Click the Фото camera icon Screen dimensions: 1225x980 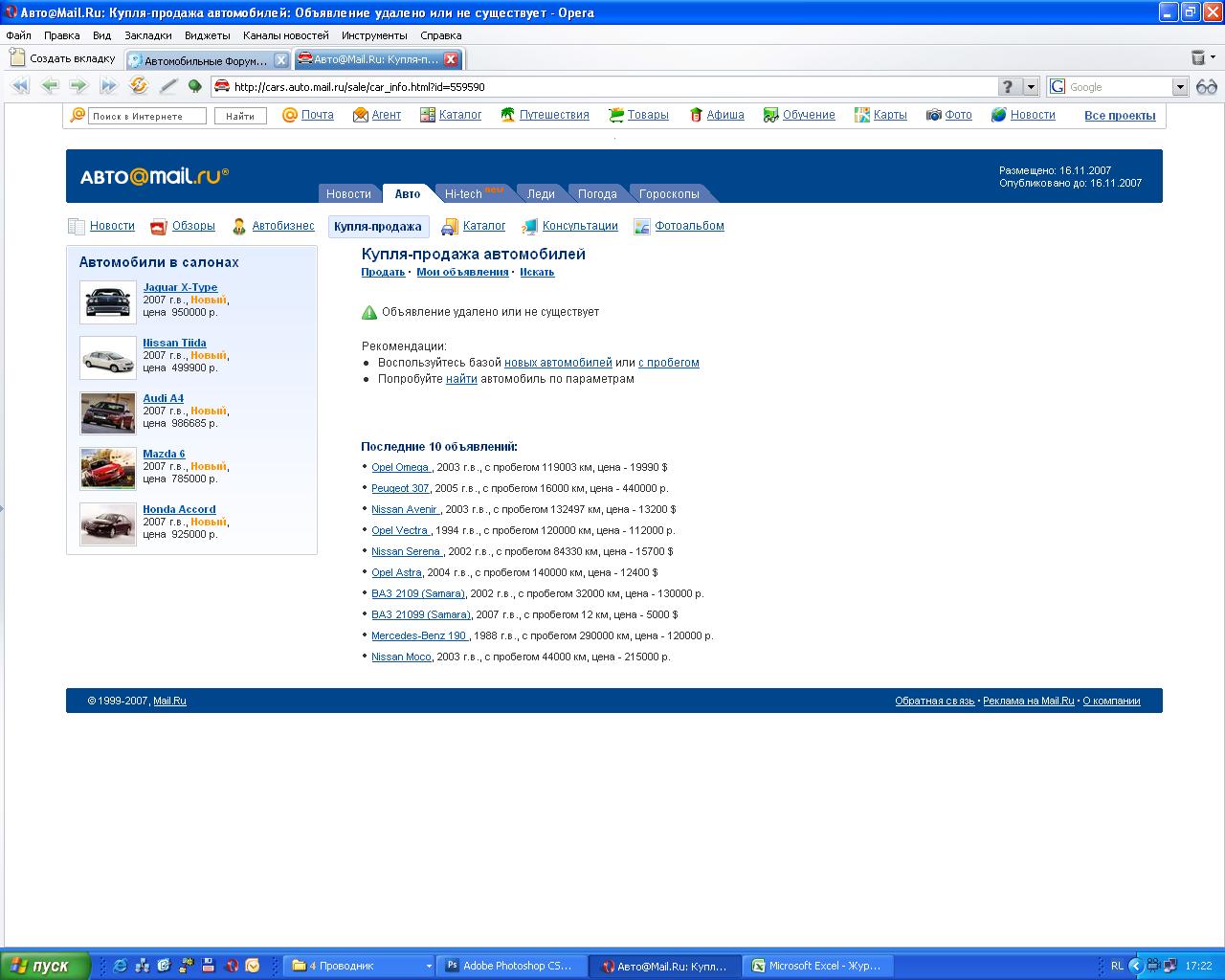[934, 115]
